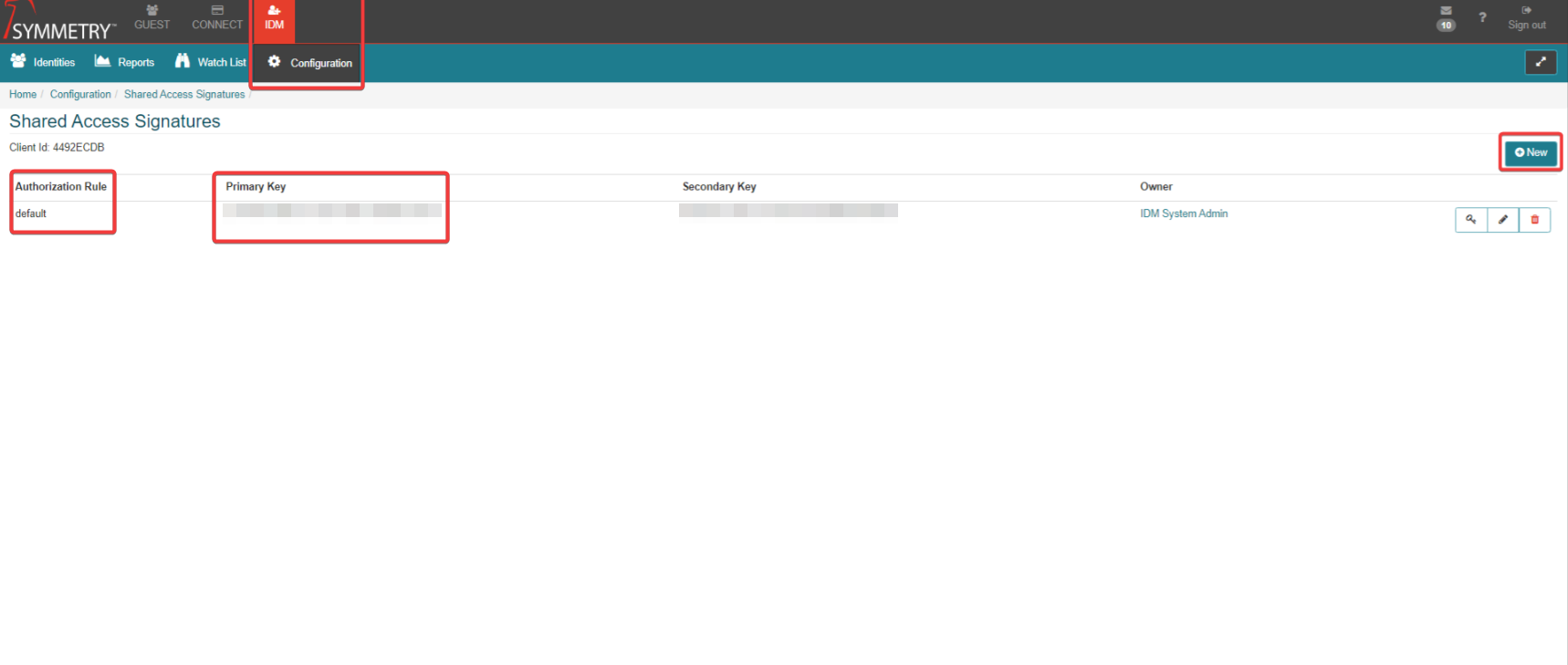Open help via the question mark icon
This screenshot has height=665, width=1568.
pyautogui.click(x=1482, y=17)
